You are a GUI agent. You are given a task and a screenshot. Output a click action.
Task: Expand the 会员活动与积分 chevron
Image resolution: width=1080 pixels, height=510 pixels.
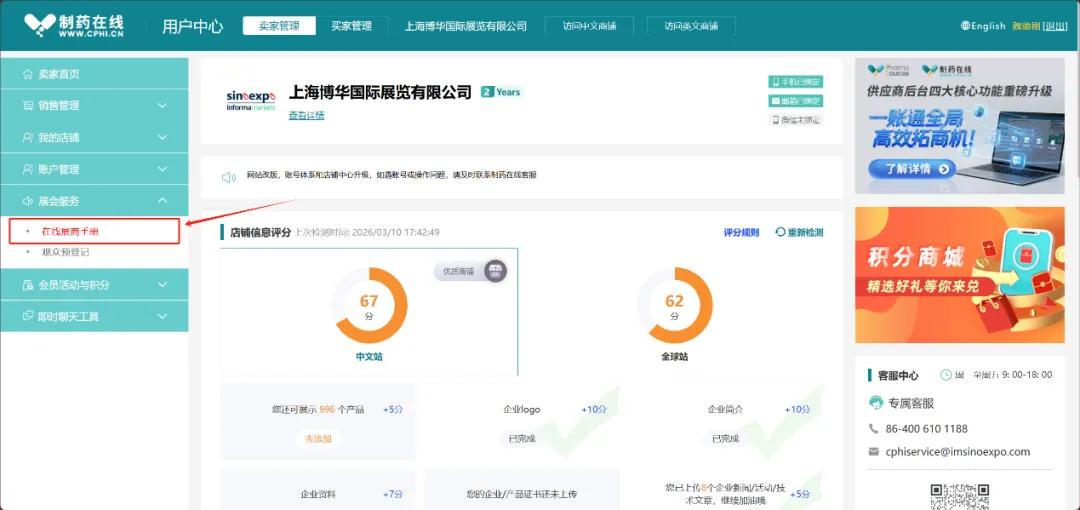pyautogui.click(x=163, y=285)
